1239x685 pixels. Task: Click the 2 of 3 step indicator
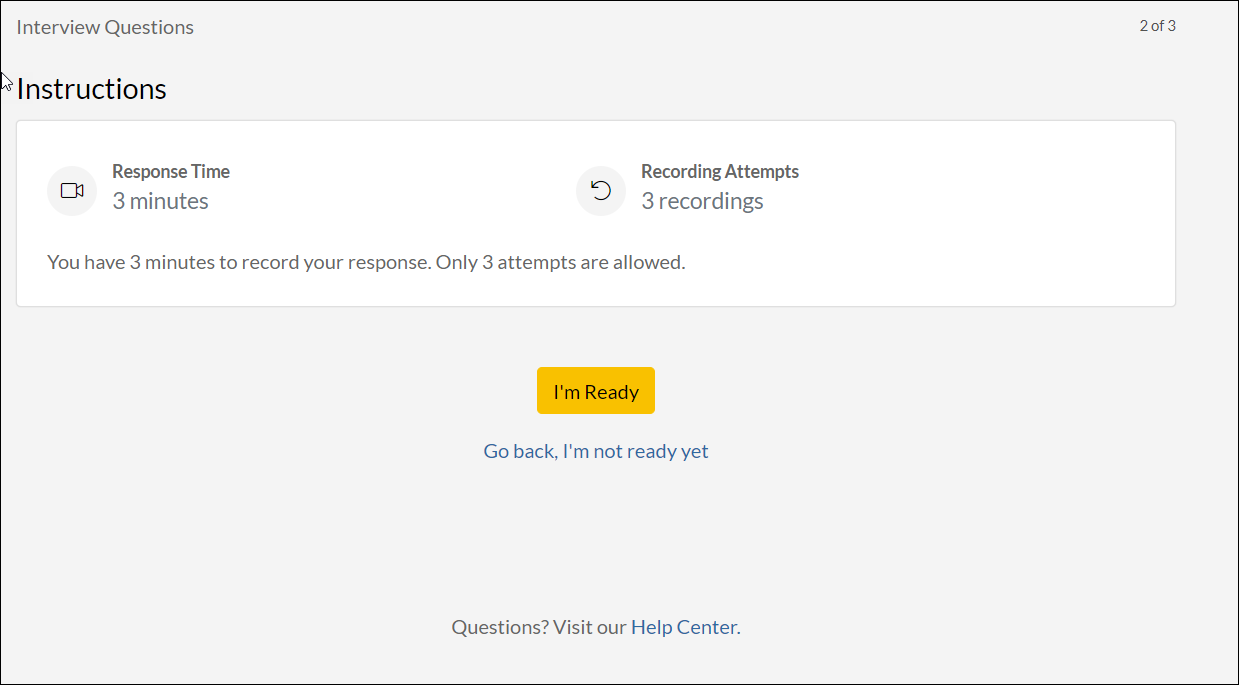[1157, 26]
